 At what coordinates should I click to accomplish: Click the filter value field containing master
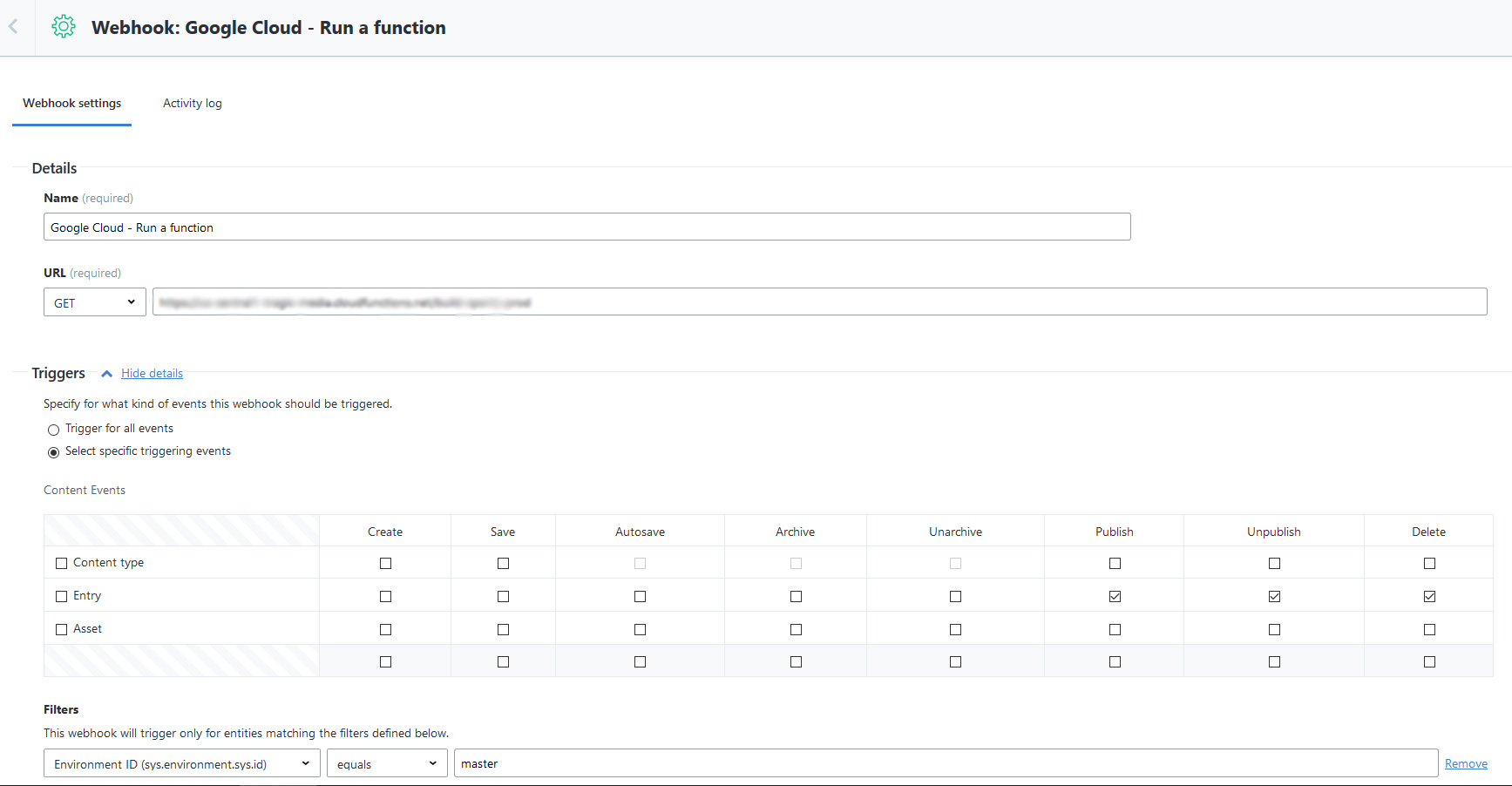tap(946, 763)
